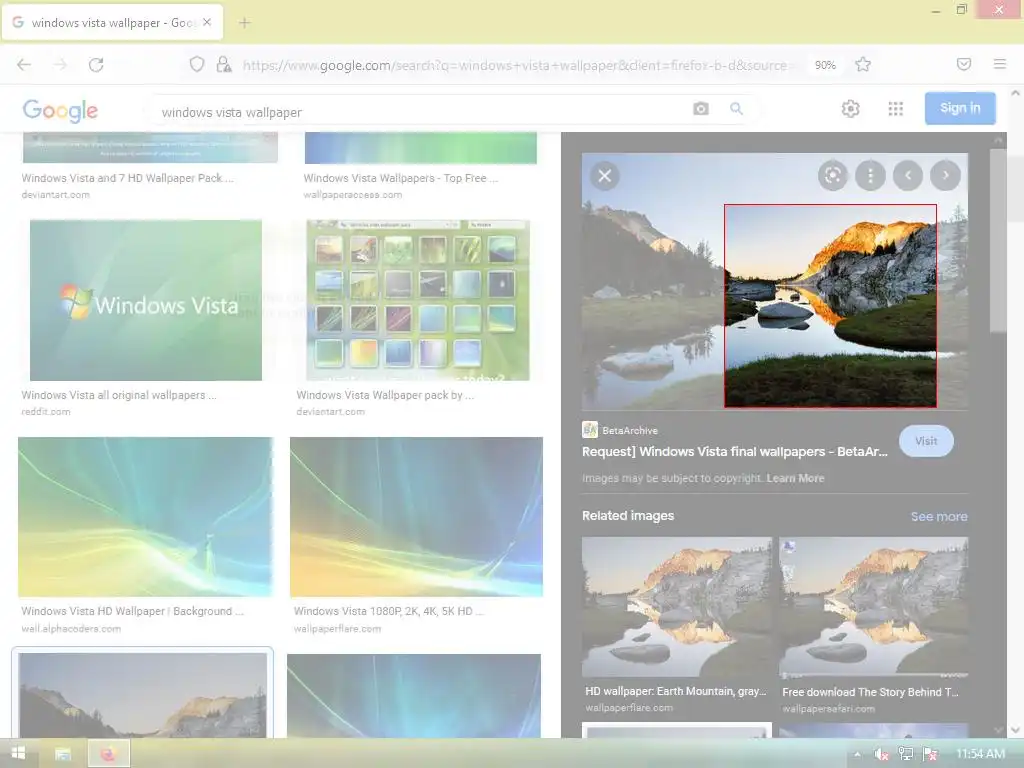Click the preview panel vertical scrollbar thumb

(x=998, y=240)
